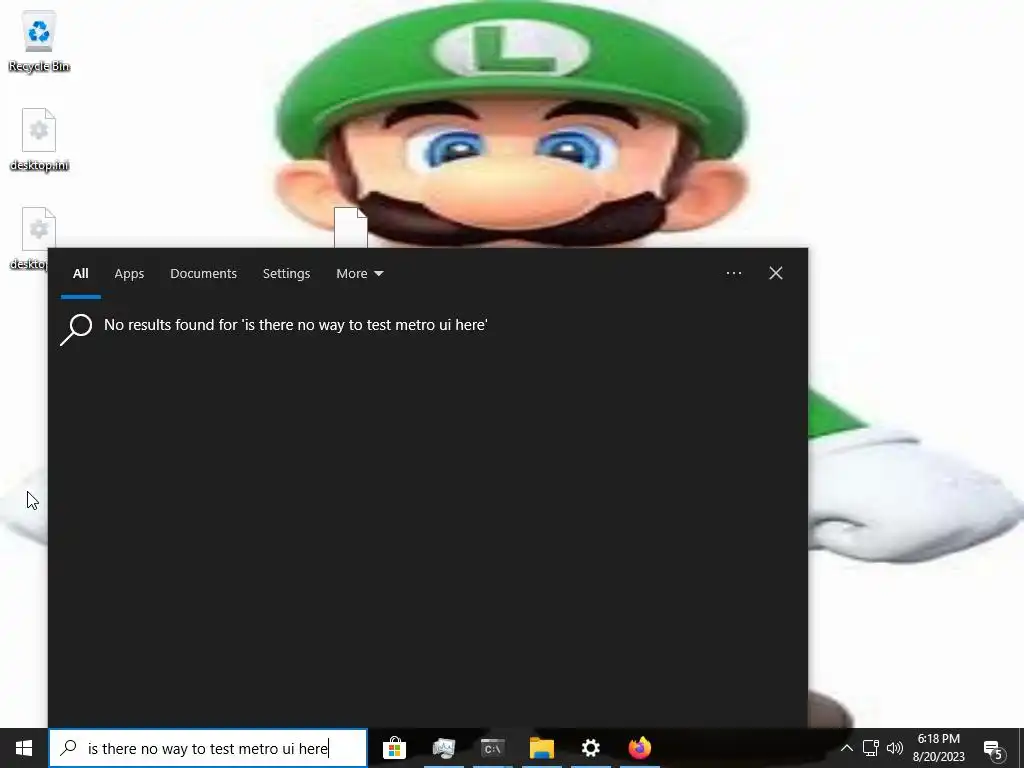1024x768 pixels.
Task: Switch to the All search tab
Action: point(80,274)
